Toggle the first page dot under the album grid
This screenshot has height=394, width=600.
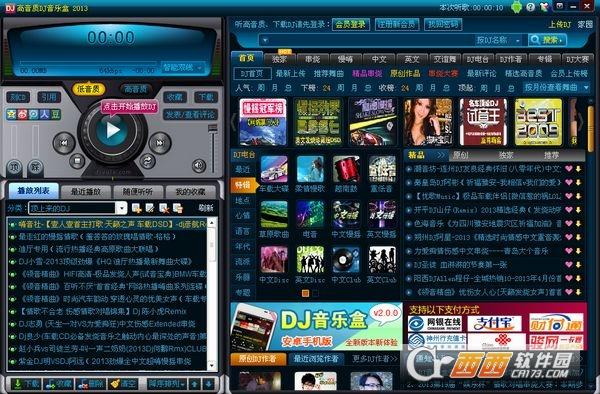coord(305,293)
